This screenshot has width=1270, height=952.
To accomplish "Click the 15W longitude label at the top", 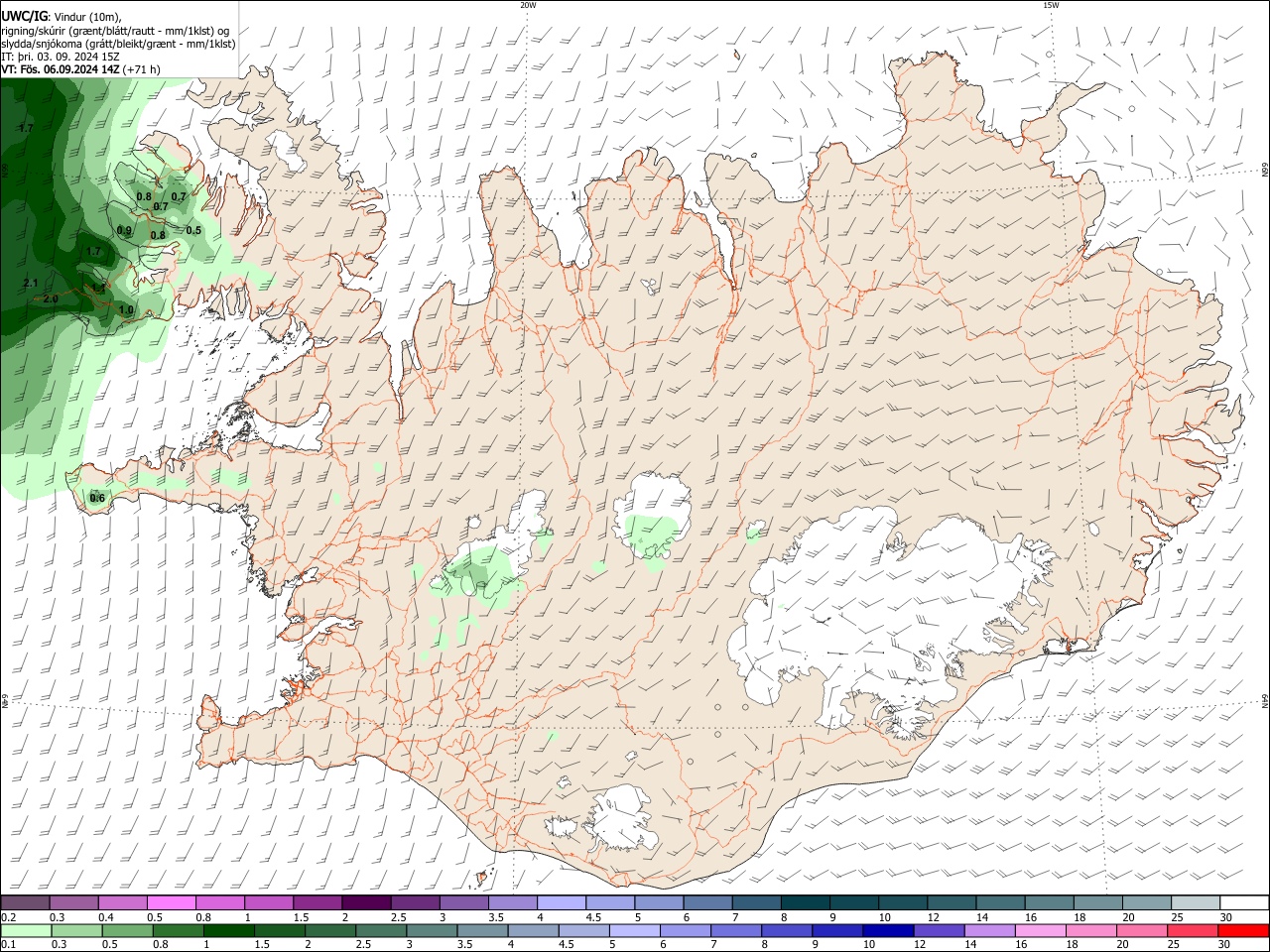I will [x=1051, y=5].
